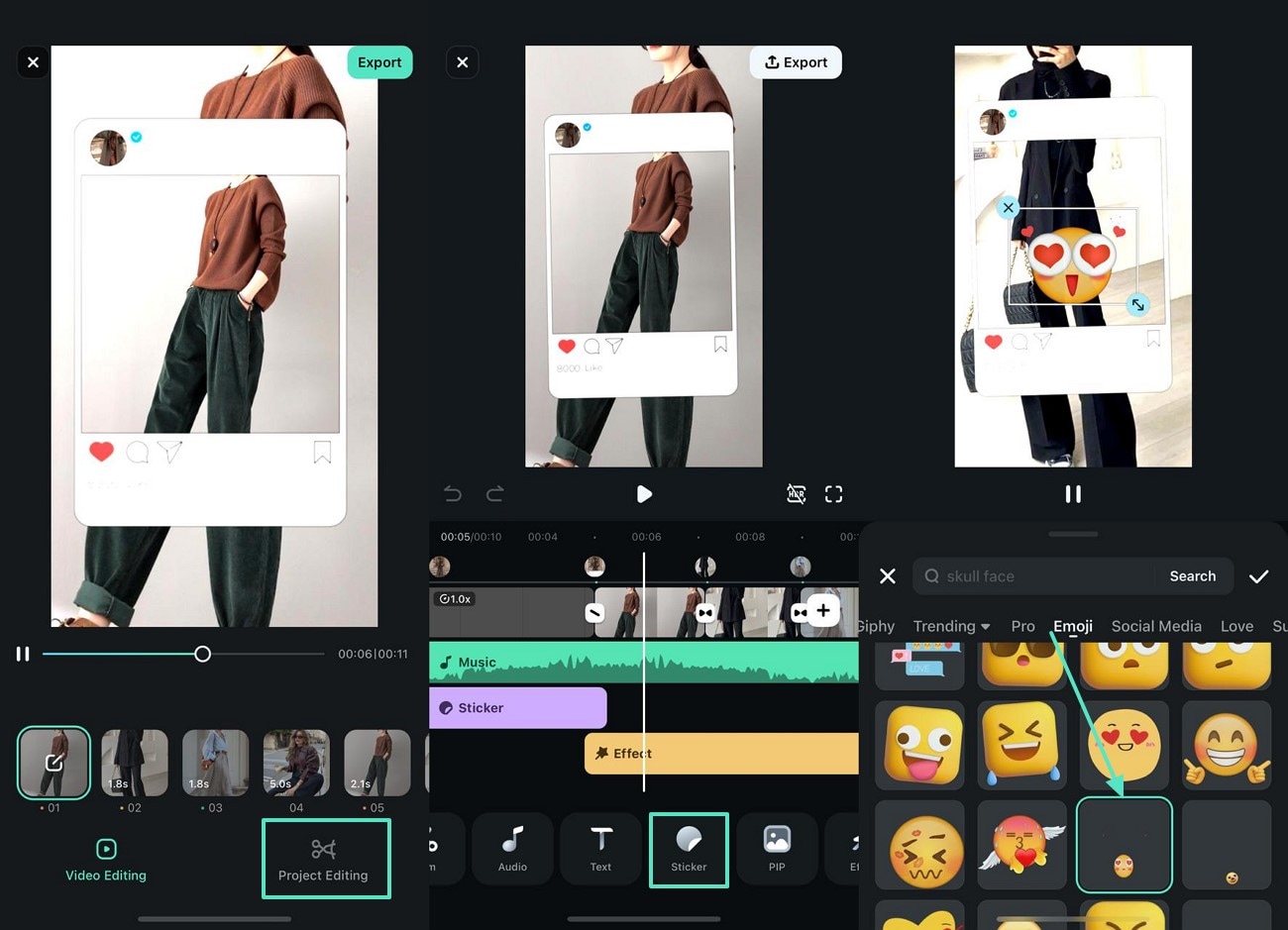Screen dimensions: 1288x930
Task: Open the Audio tool
Action: coord(512,849)
